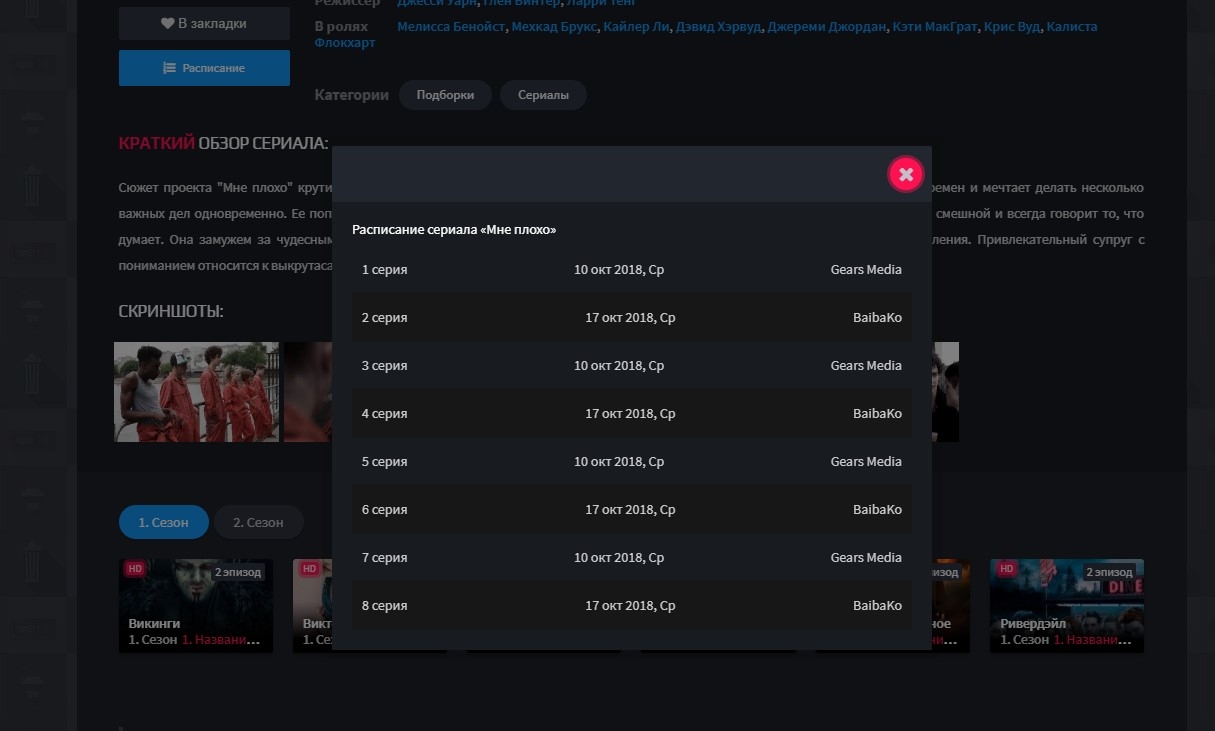Open the Ривердэйл series card title
1215x731 pixels.
pyautogui.click(x=1034, y=624)
